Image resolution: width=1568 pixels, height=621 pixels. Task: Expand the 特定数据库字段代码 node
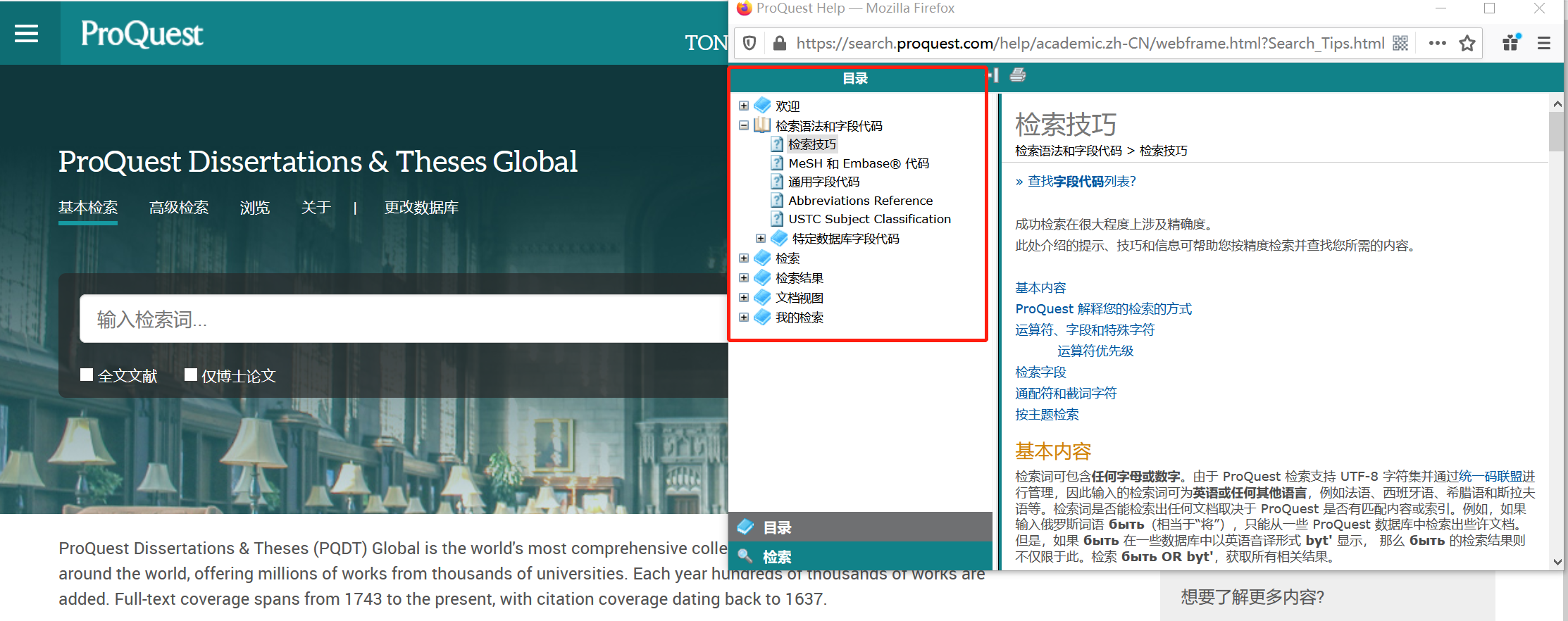tap(761, 238)
